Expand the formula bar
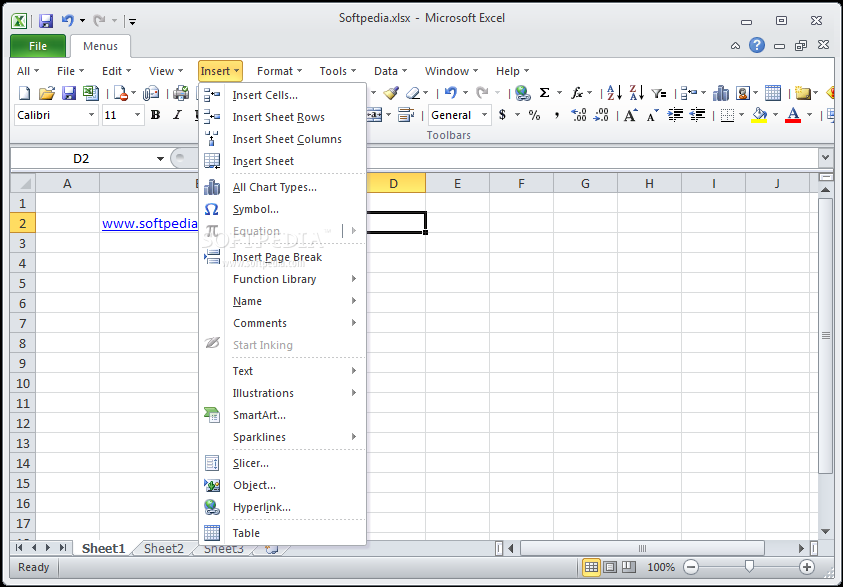 [825, 158]
